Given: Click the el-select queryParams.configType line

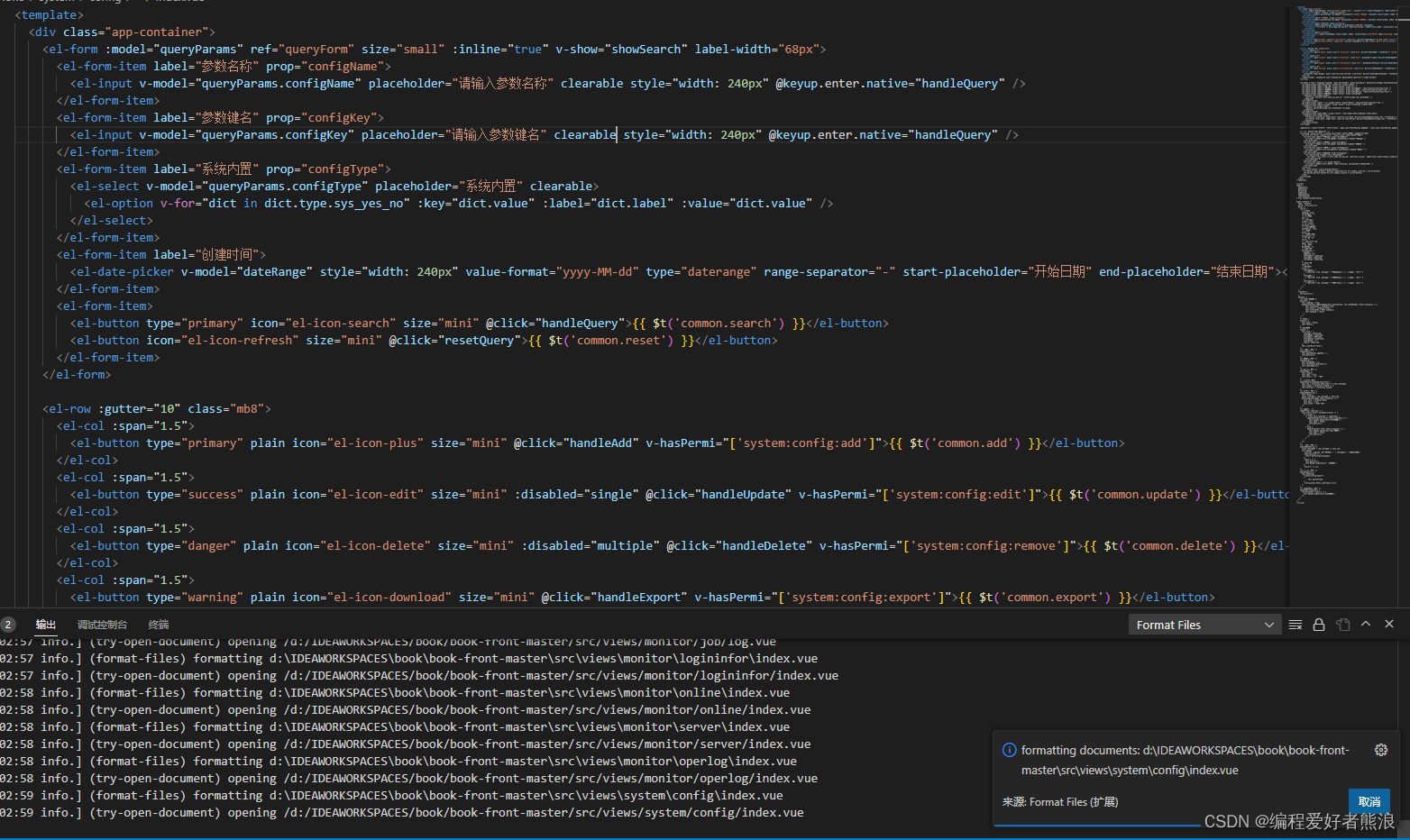Looking at the screenshot, I should (334, 186).
